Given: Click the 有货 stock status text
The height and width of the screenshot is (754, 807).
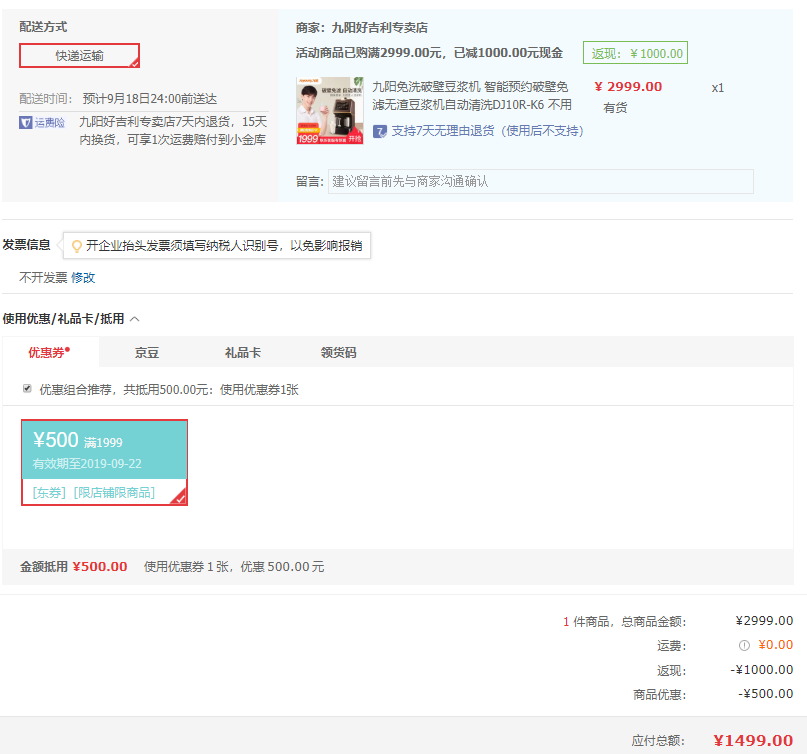Looking at the screenshot, I should click(615, 108).
